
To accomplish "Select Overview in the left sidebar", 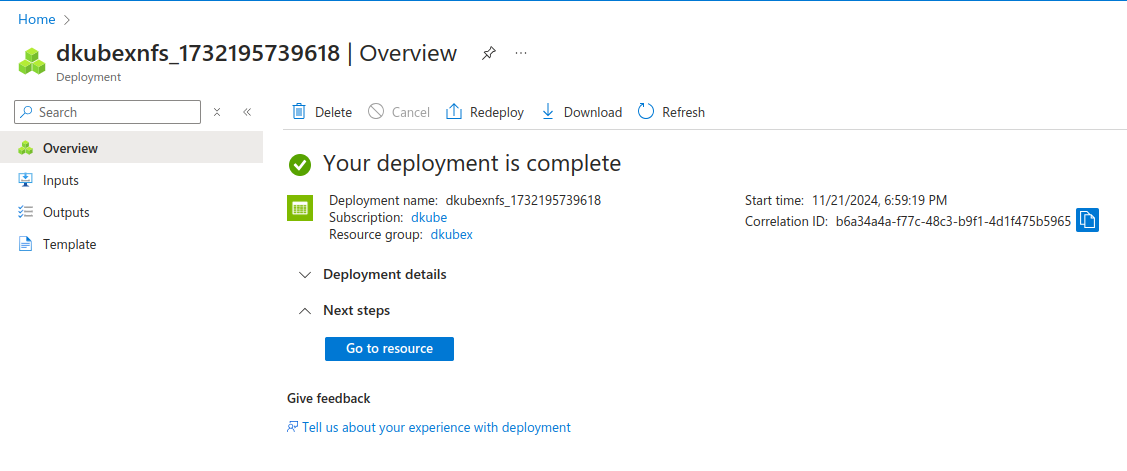I will point(70,148).
